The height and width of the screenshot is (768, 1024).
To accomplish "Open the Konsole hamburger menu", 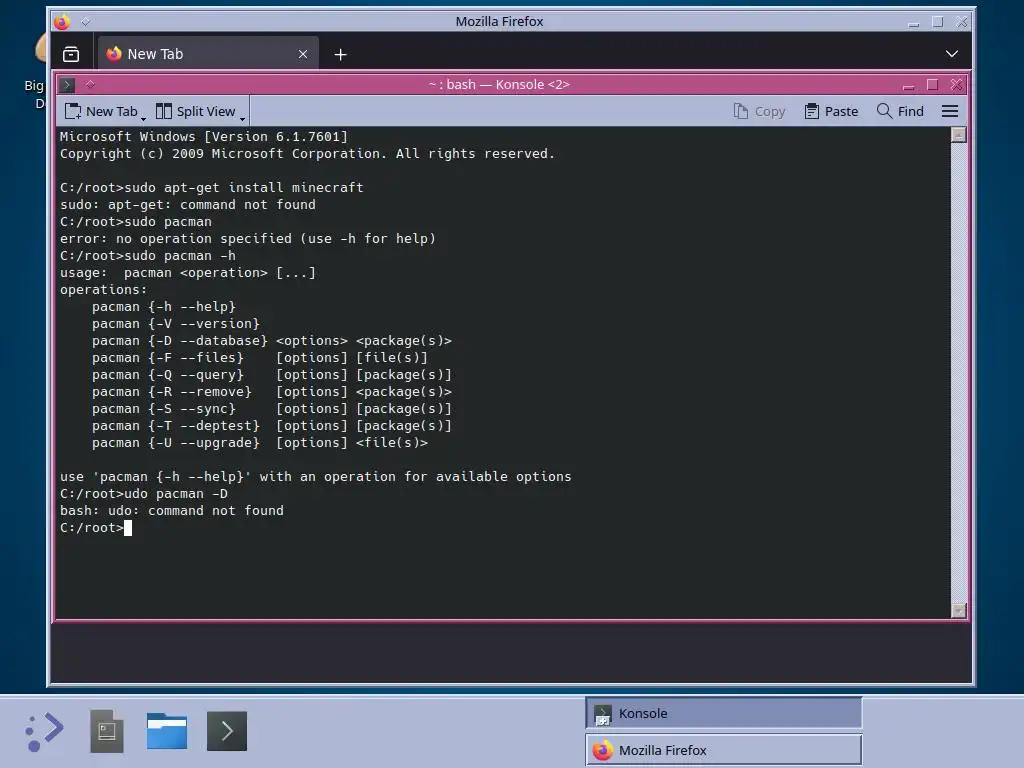I will pos(950,112).
